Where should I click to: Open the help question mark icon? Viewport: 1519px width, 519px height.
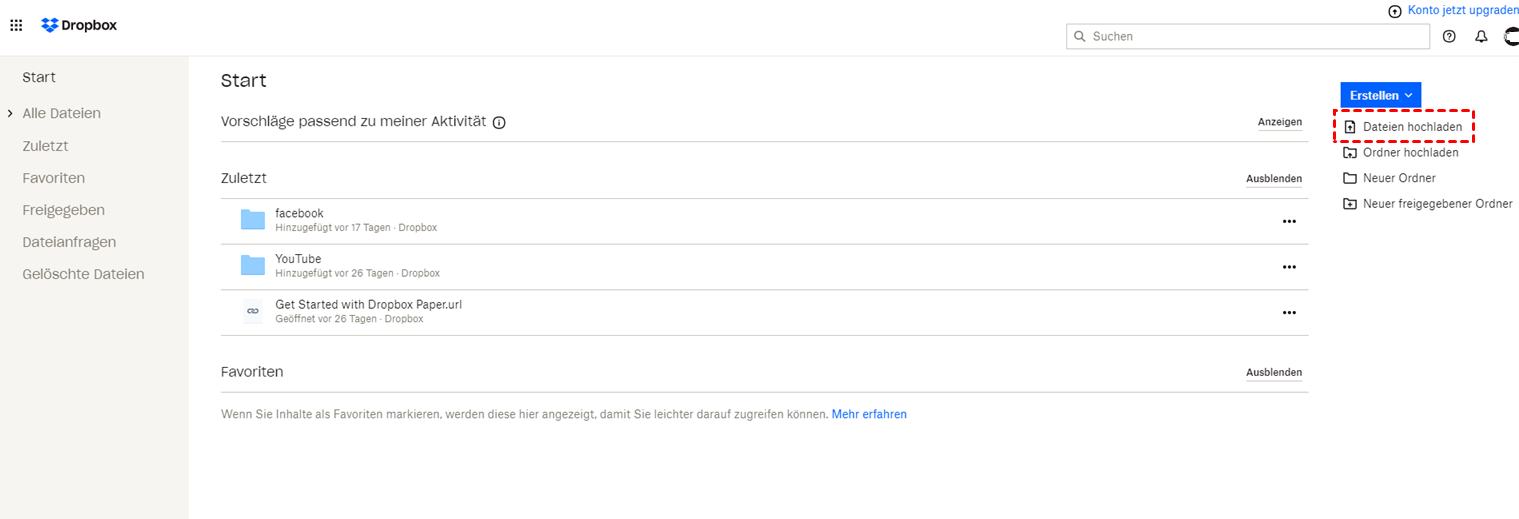pos(1449,36)
